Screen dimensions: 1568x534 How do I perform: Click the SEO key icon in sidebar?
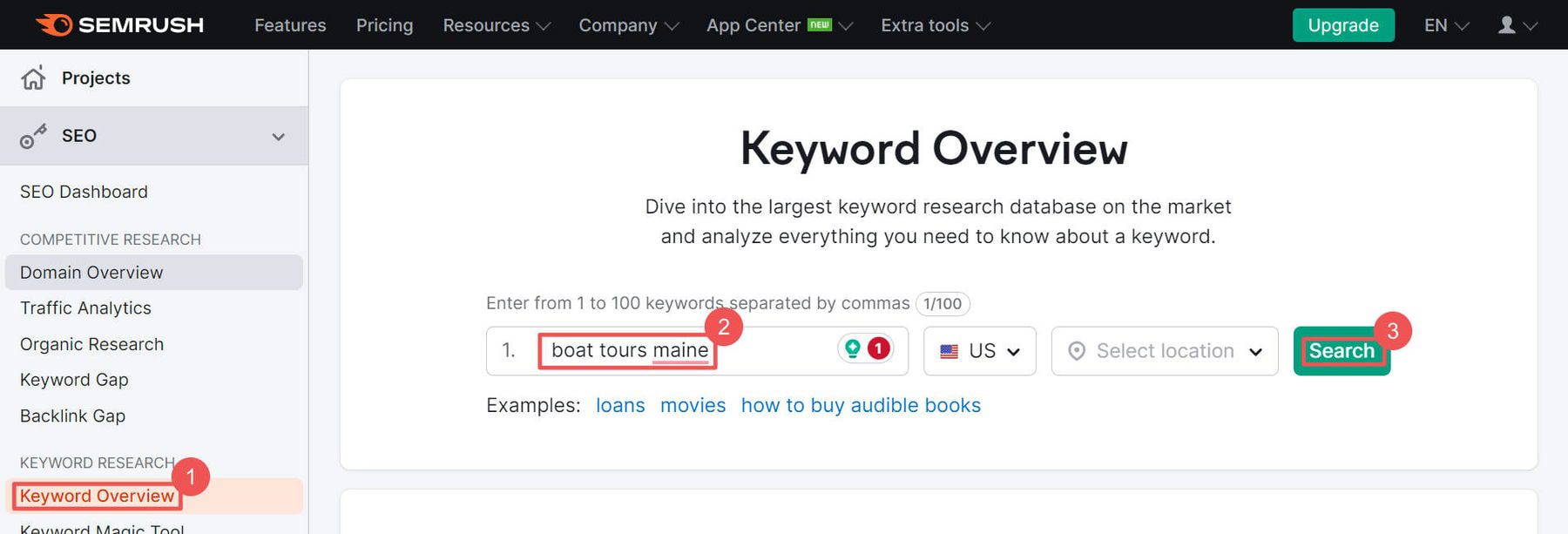[33, 137]
